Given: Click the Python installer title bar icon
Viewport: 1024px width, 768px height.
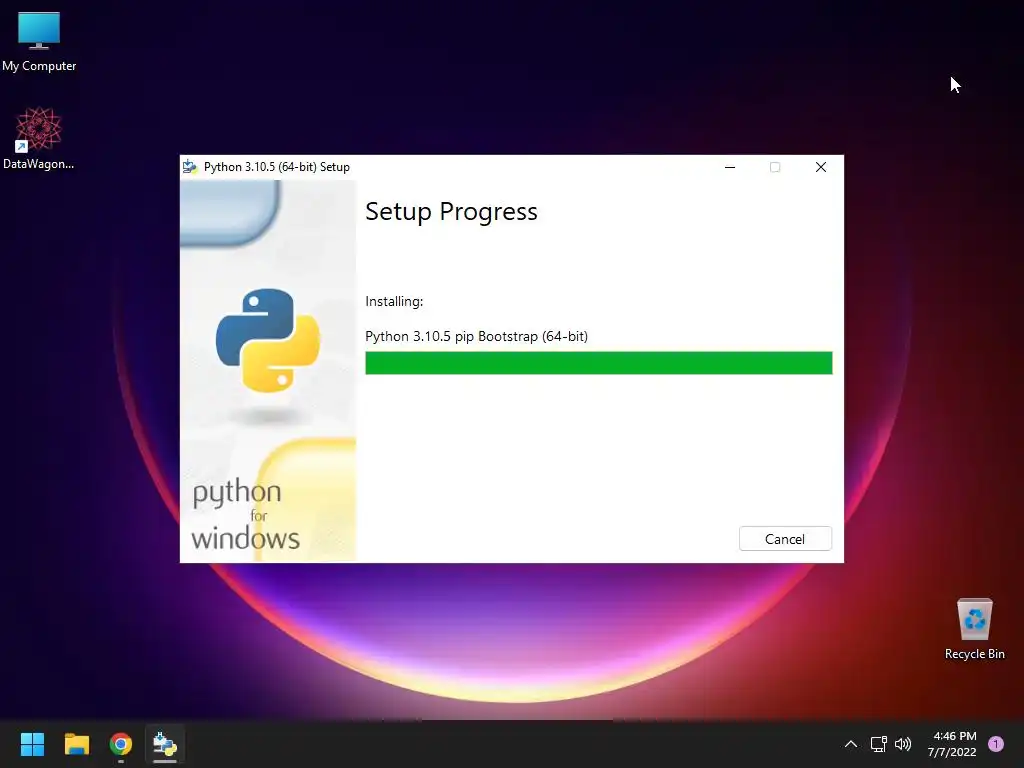Looking at the screenshot, I should tap(190, 167).
